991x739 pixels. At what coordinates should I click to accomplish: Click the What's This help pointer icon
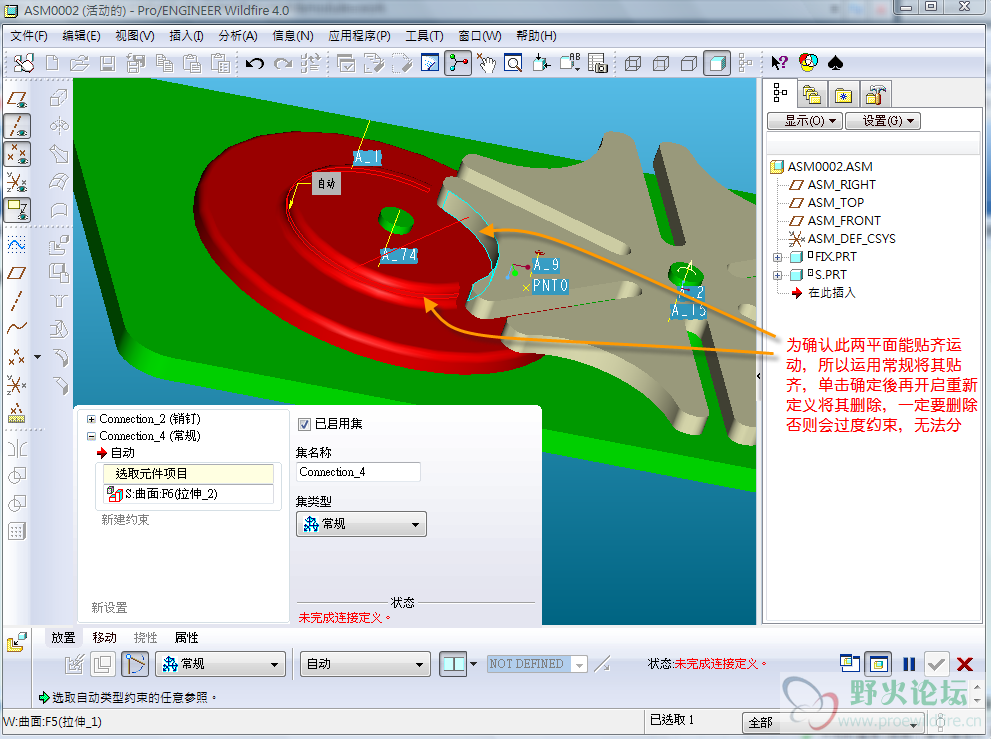pos(779,63)
